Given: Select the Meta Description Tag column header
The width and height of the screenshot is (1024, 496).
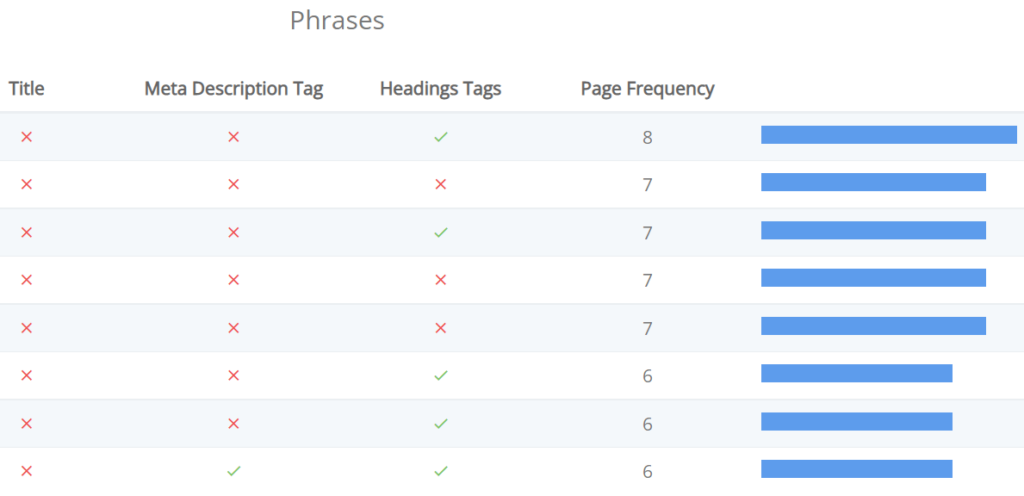Looking at the screenshot, I should 234,89.
